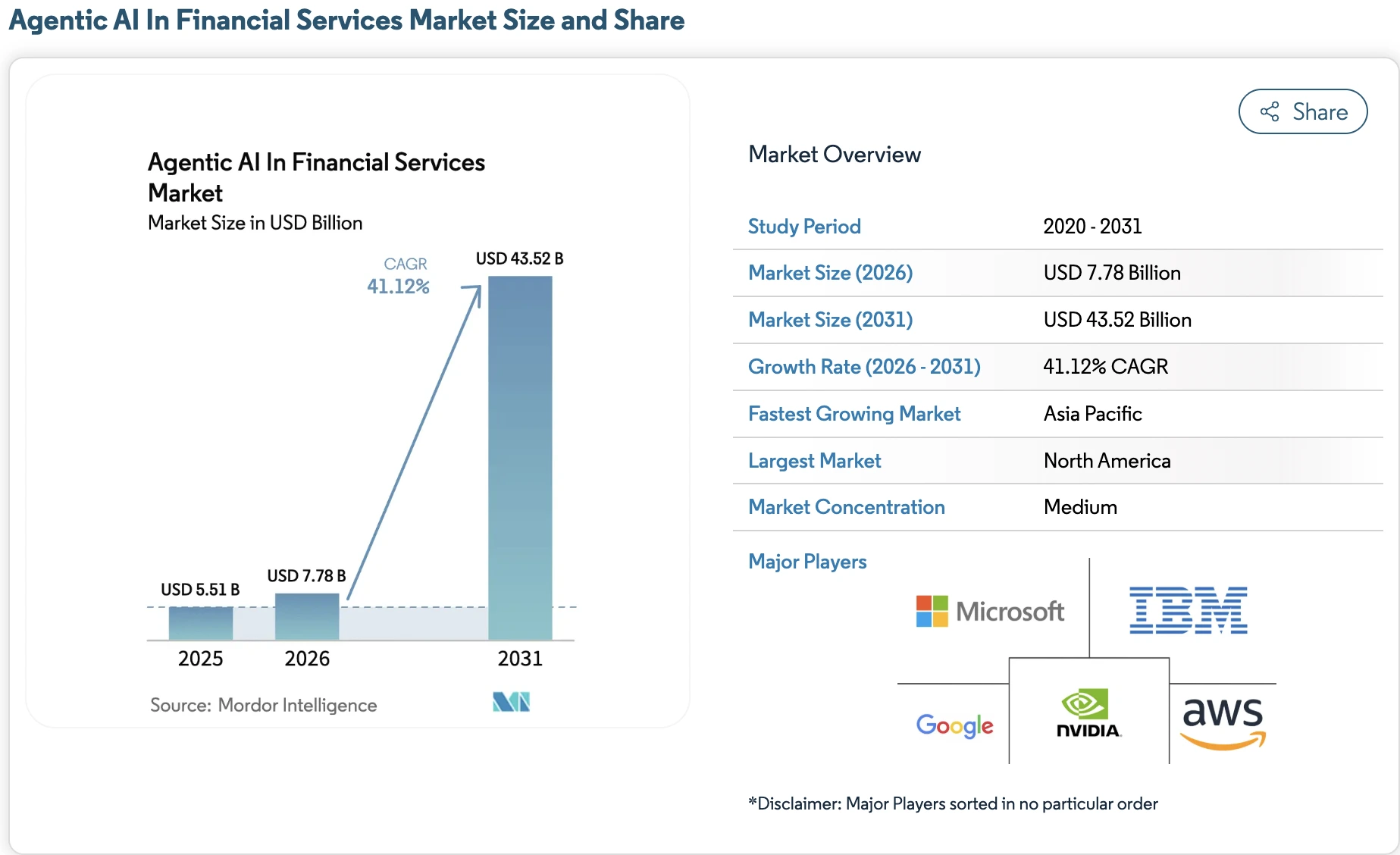Click the CAGR 41.12% chart annotation

tap(398, 276)
